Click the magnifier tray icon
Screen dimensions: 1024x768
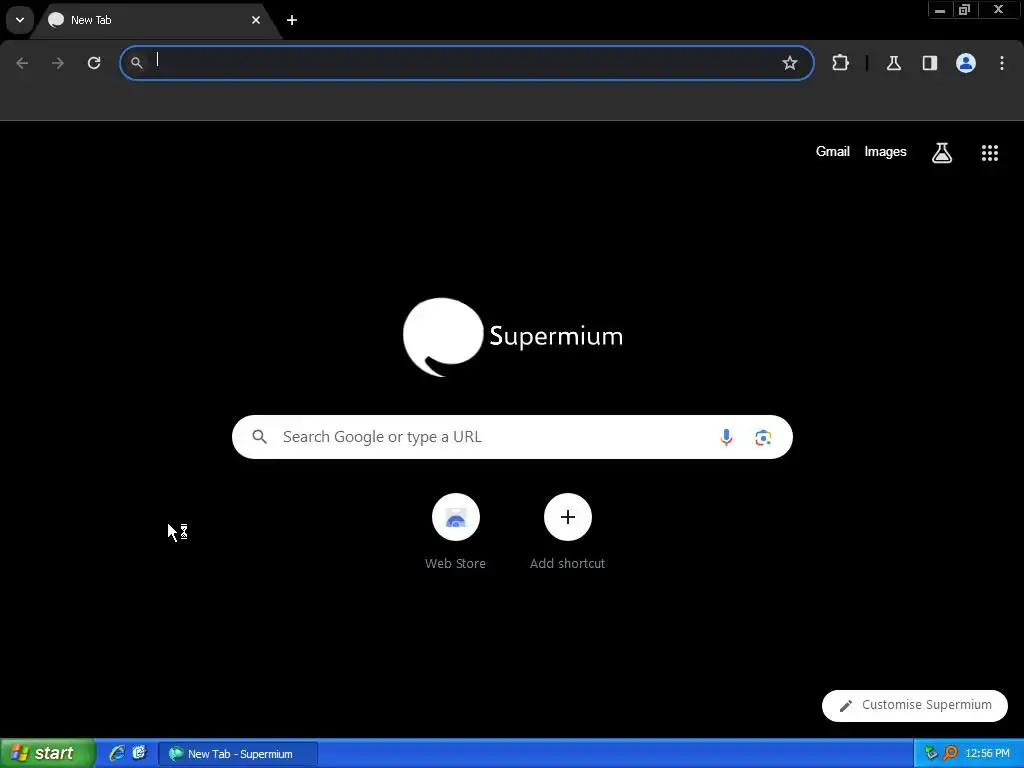pos(950,753)
